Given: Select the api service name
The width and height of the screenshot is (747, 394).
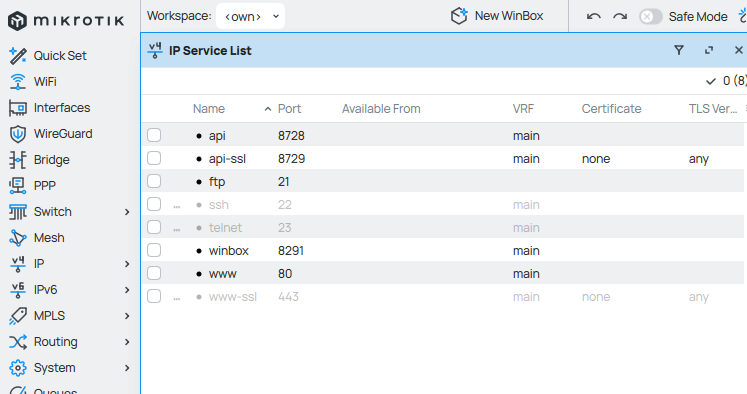Looking at the screenshot, I should tap(217, 136).
